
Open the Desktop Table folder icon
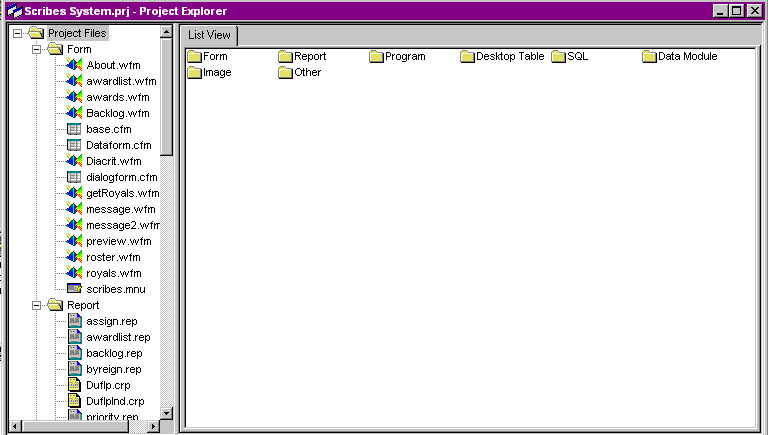(467, 57)
